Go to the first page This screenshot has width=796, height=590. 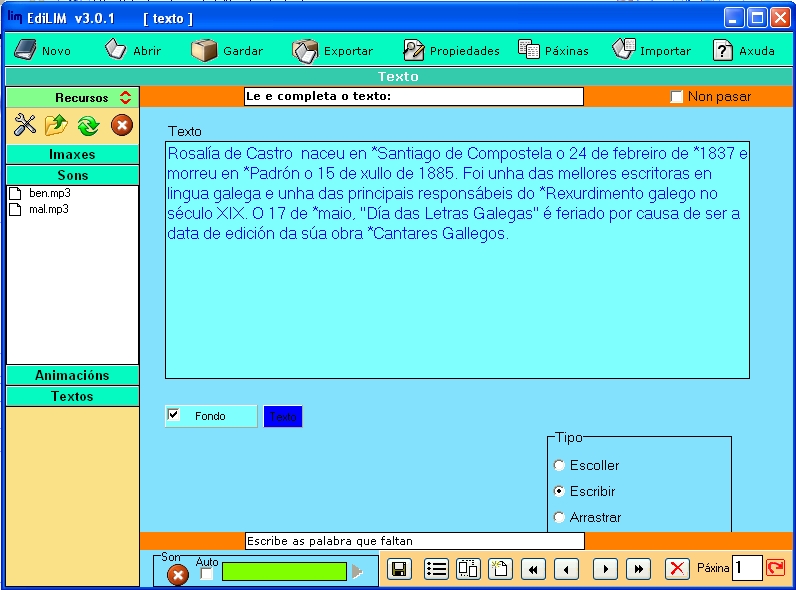coord(533,569)
